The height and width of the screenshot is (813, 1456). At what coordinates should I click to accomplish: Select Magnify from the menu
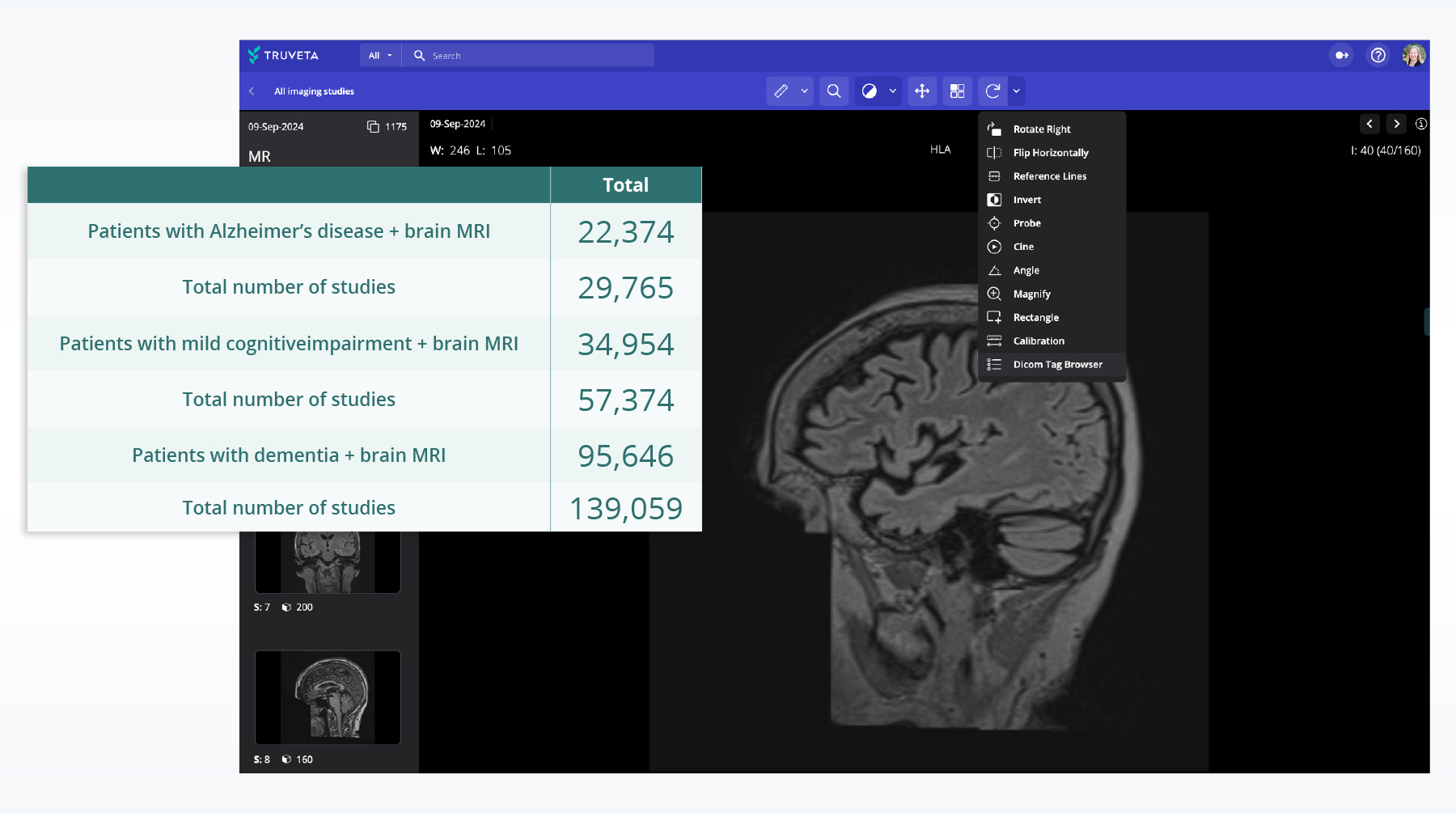1052,294
